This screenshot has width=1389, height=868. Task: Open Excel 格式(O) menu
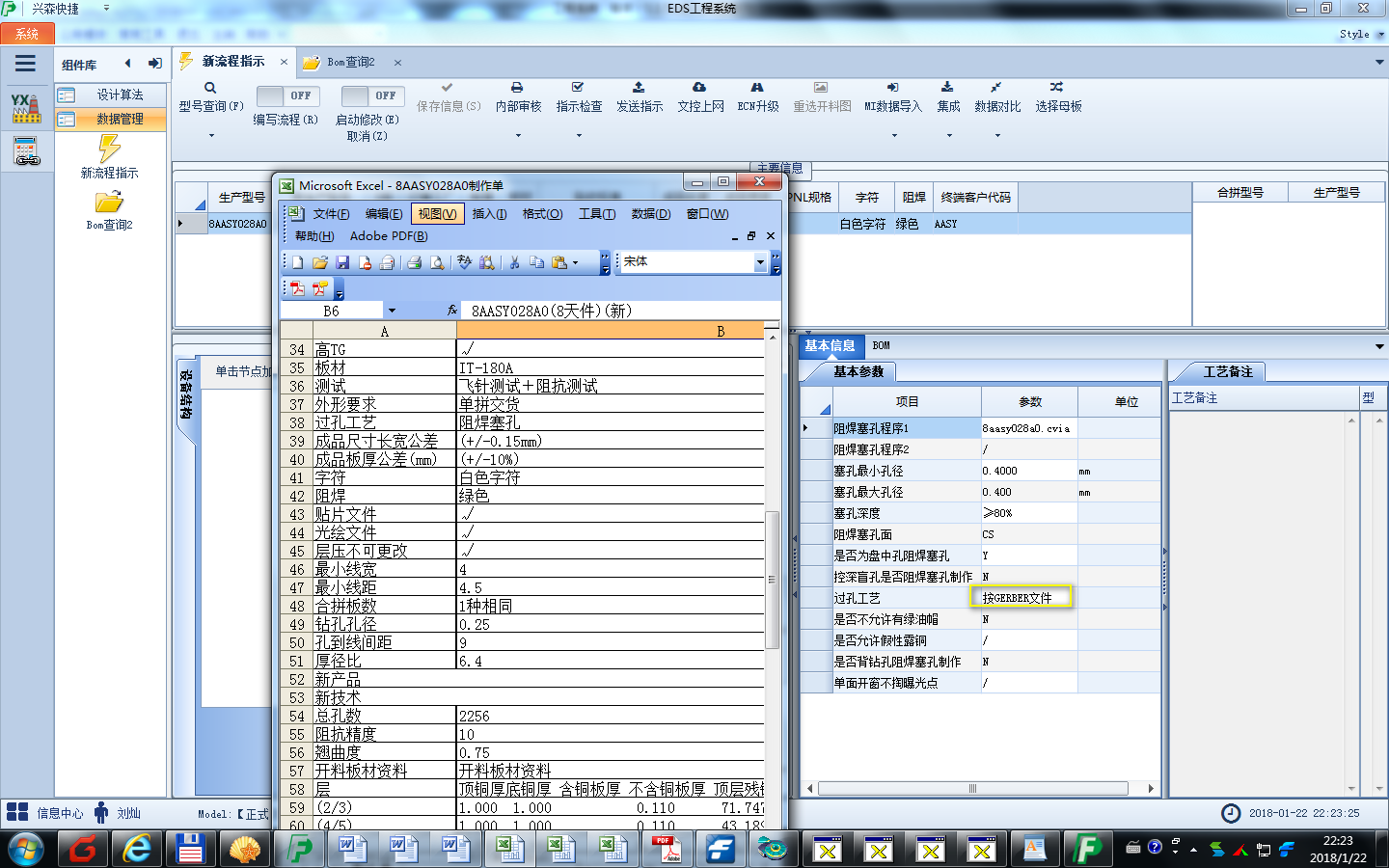(x=542, y=214)
